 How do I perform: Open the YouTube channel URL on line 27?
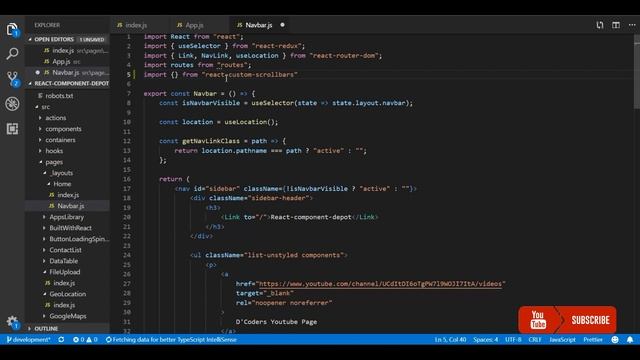point(380,284)
